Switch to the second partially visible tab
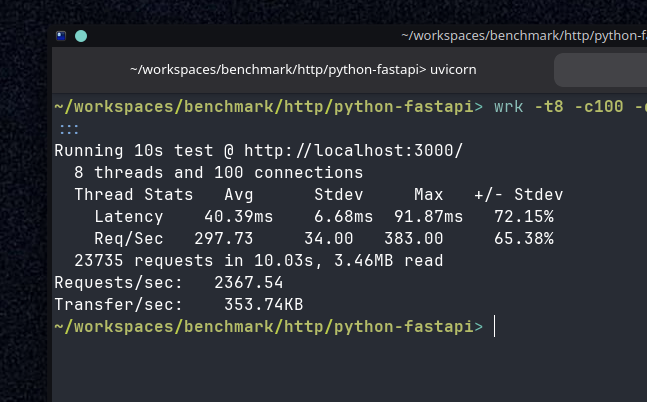The width and height of the screenshot is (647, 402). click(600, 70)
